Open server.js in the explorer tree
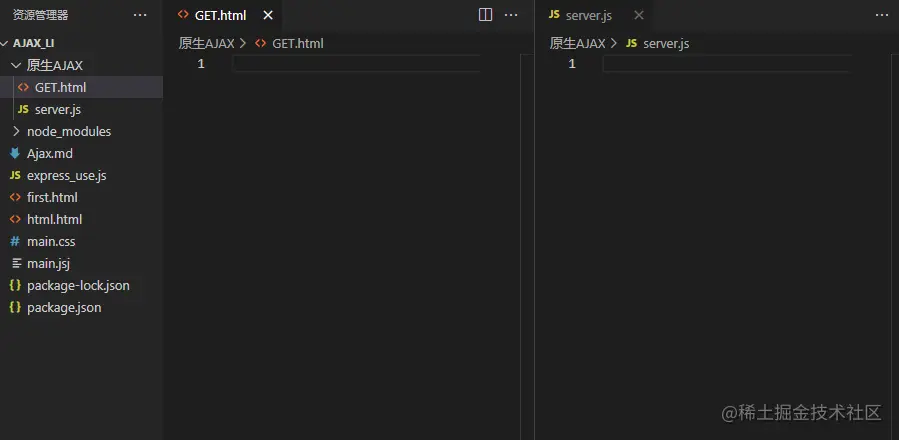 tap(81, 109)
